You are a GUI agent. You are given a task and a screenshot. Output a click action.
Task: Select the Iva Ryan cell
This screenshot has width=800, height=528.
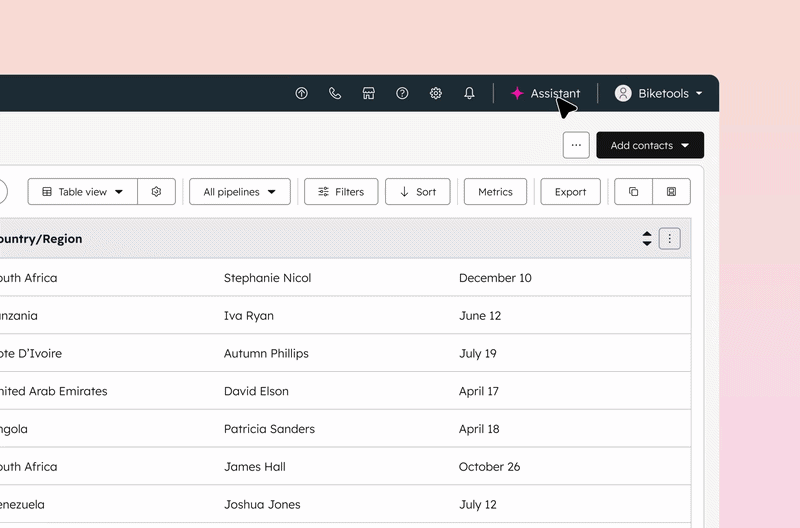tap(248, 316)
